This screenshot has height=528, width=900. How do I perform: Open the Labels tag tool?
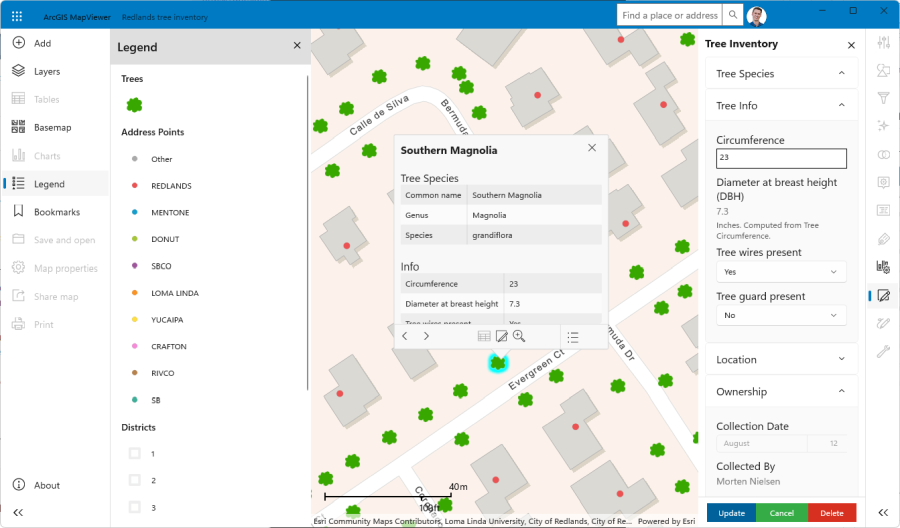tap(883, 239)
